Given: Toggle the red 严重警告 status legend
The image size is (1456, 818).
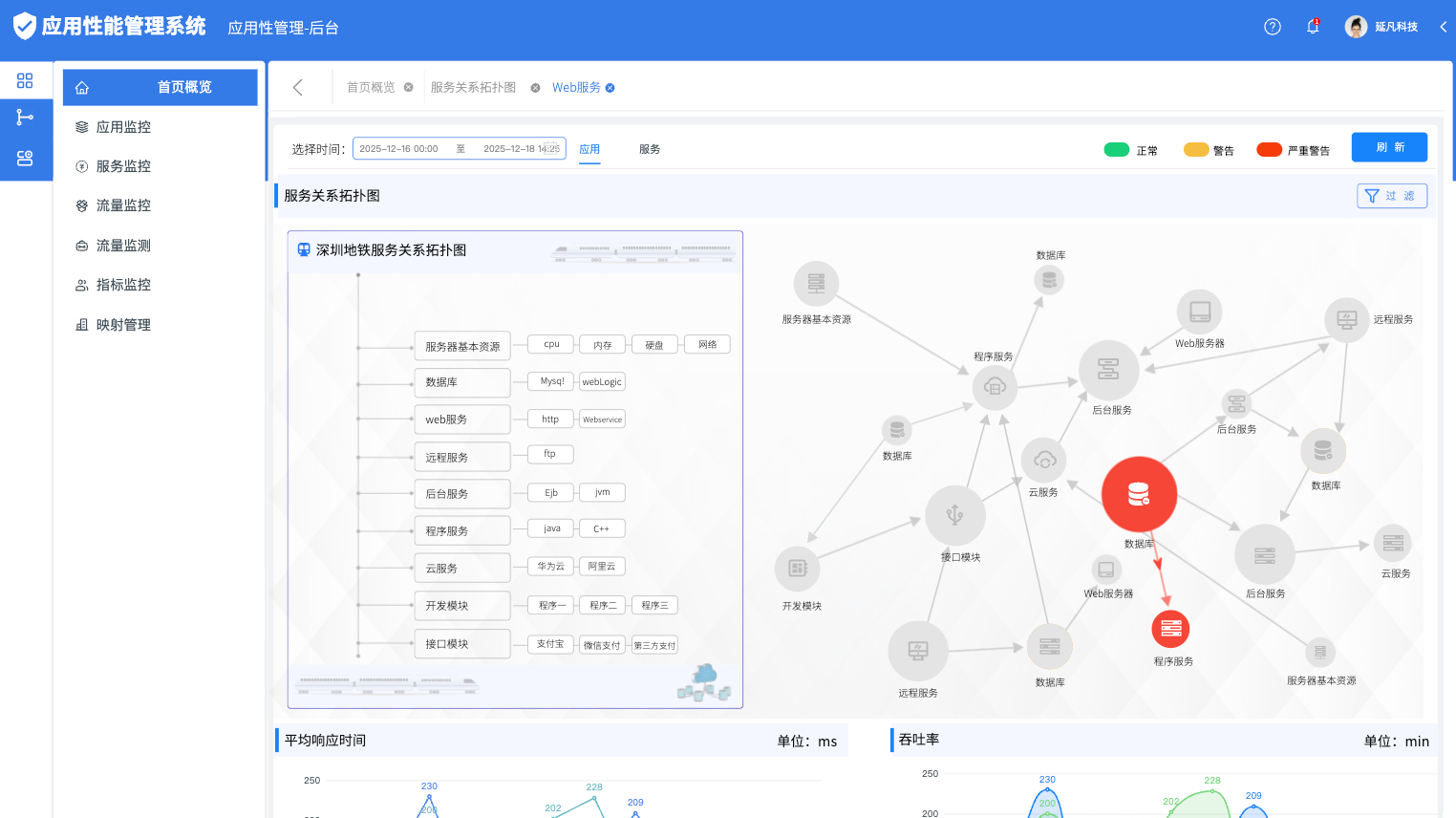Looking at the screenshot, I should (x=1269, y=150).
